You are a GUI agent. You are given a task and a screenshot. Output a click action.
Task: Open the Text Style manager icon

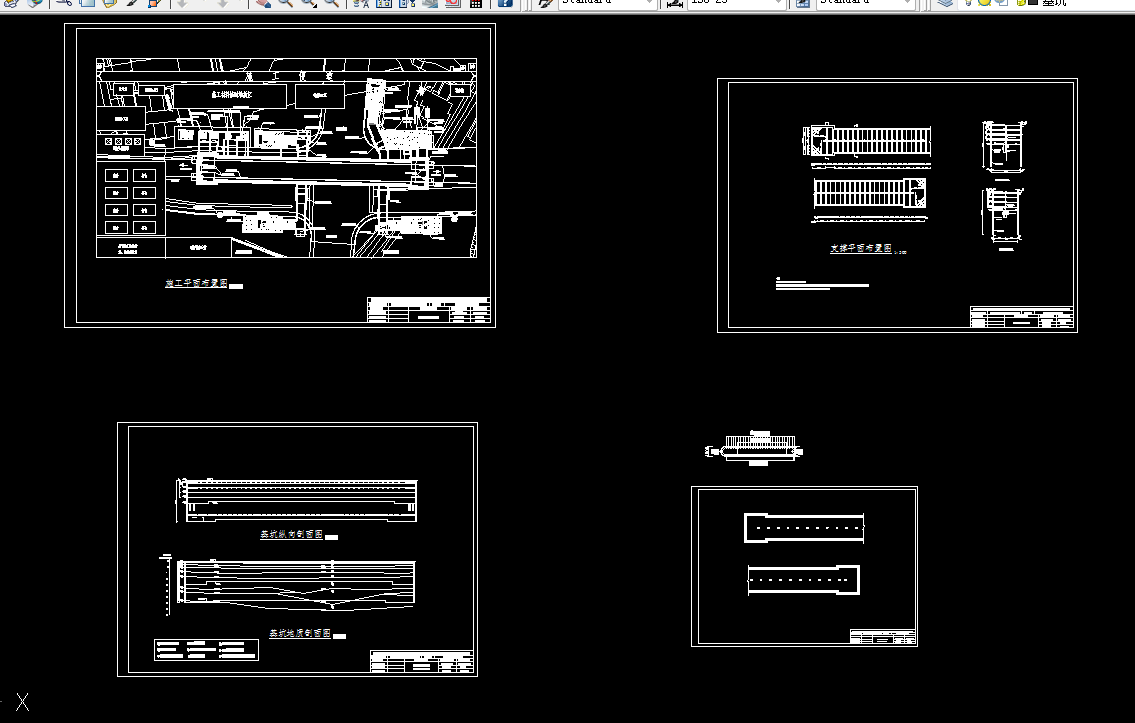click(x=546, y=2)
